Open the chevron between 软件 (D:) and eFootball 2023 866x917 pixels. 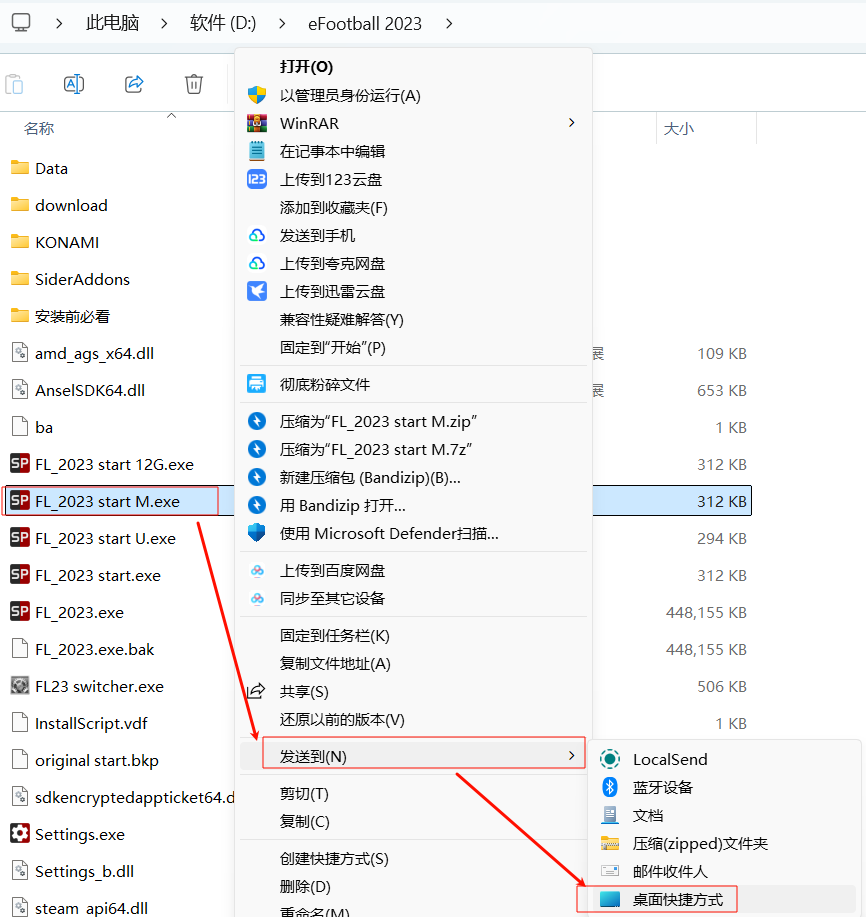point(282,24)
